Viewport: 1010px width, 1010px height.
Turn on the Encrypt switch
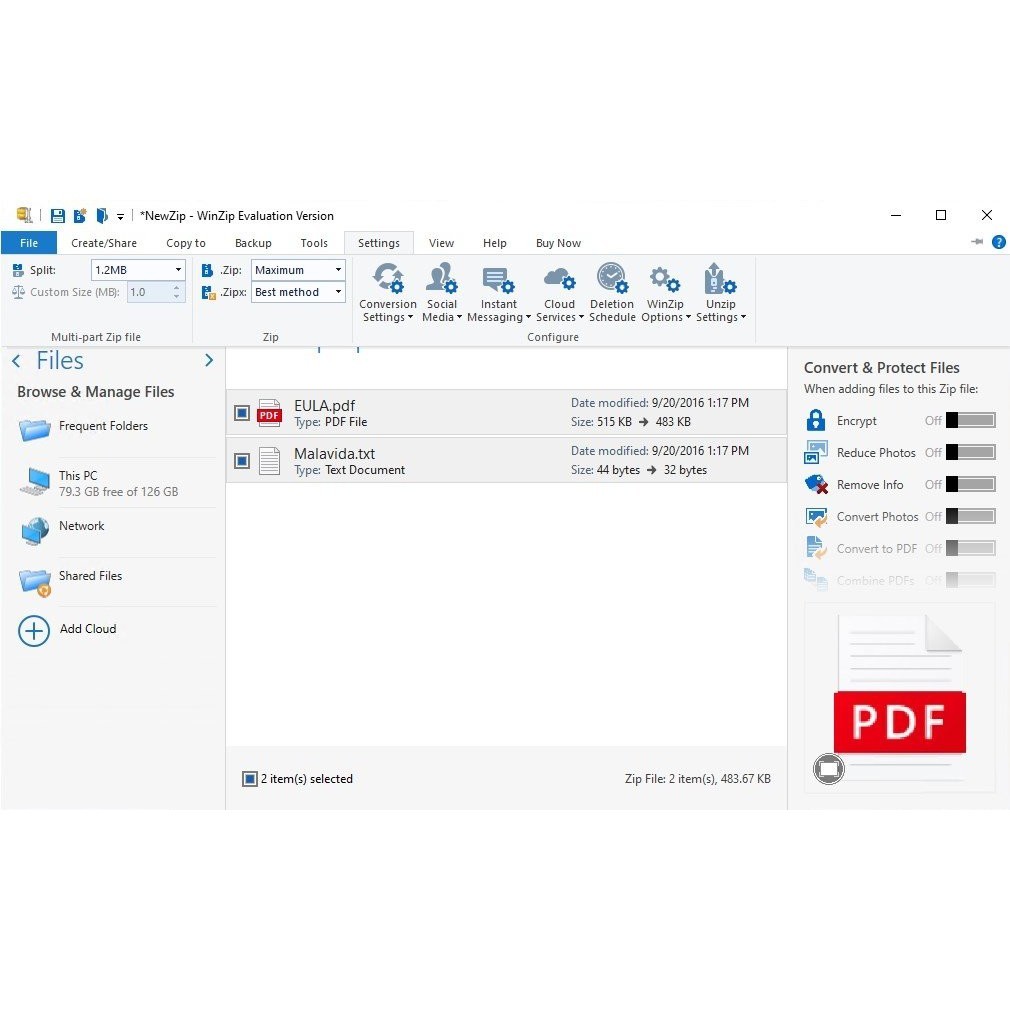971,421
